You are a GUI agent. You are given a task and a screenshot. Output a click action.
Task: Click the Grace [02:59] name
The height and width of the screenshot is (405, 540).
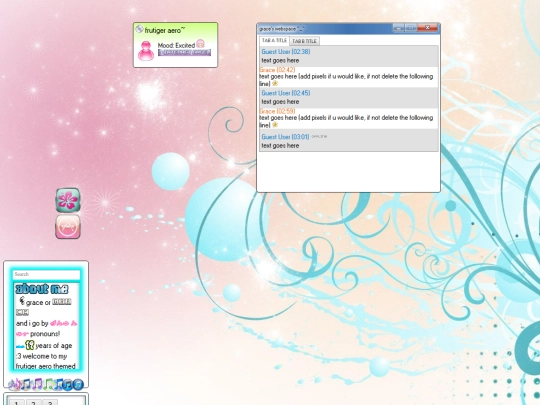point(277,111)
